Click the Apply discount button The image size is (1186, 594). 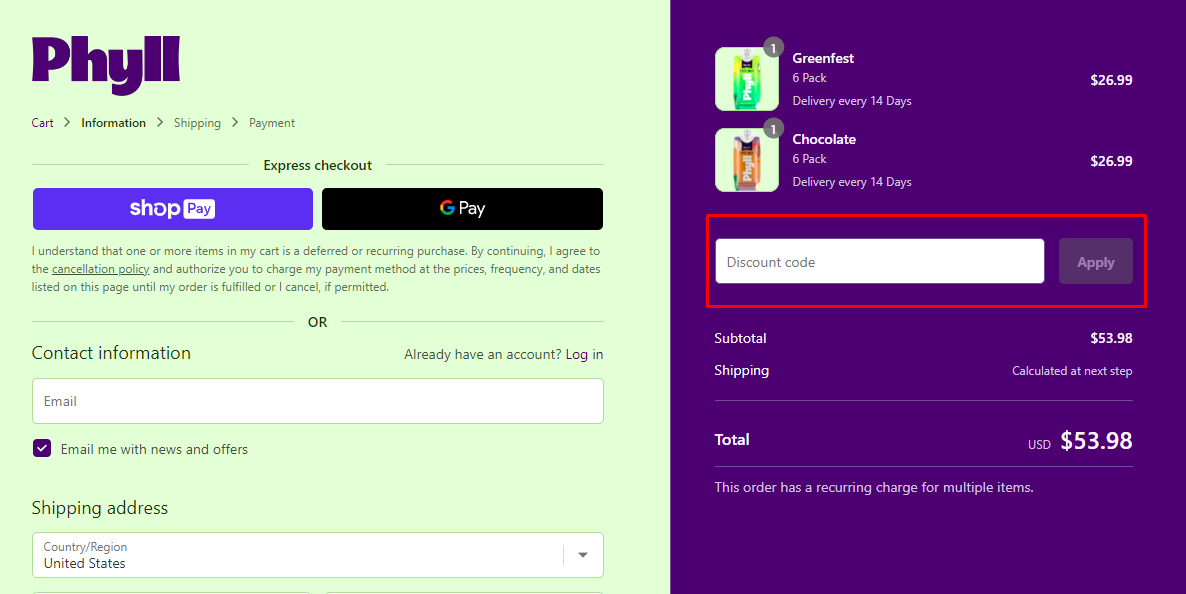click(x=1095, y=262)
